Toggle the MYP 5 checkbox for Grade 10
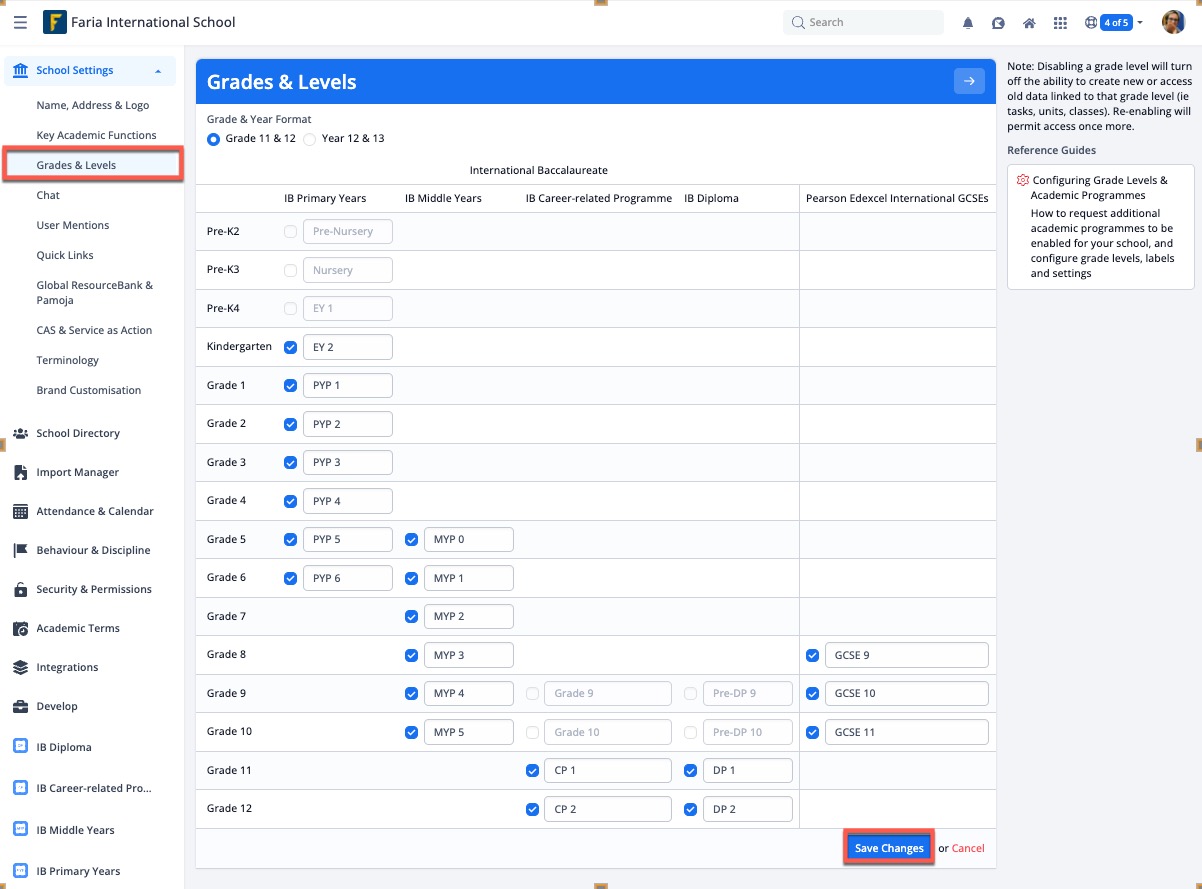 point(411,732)
